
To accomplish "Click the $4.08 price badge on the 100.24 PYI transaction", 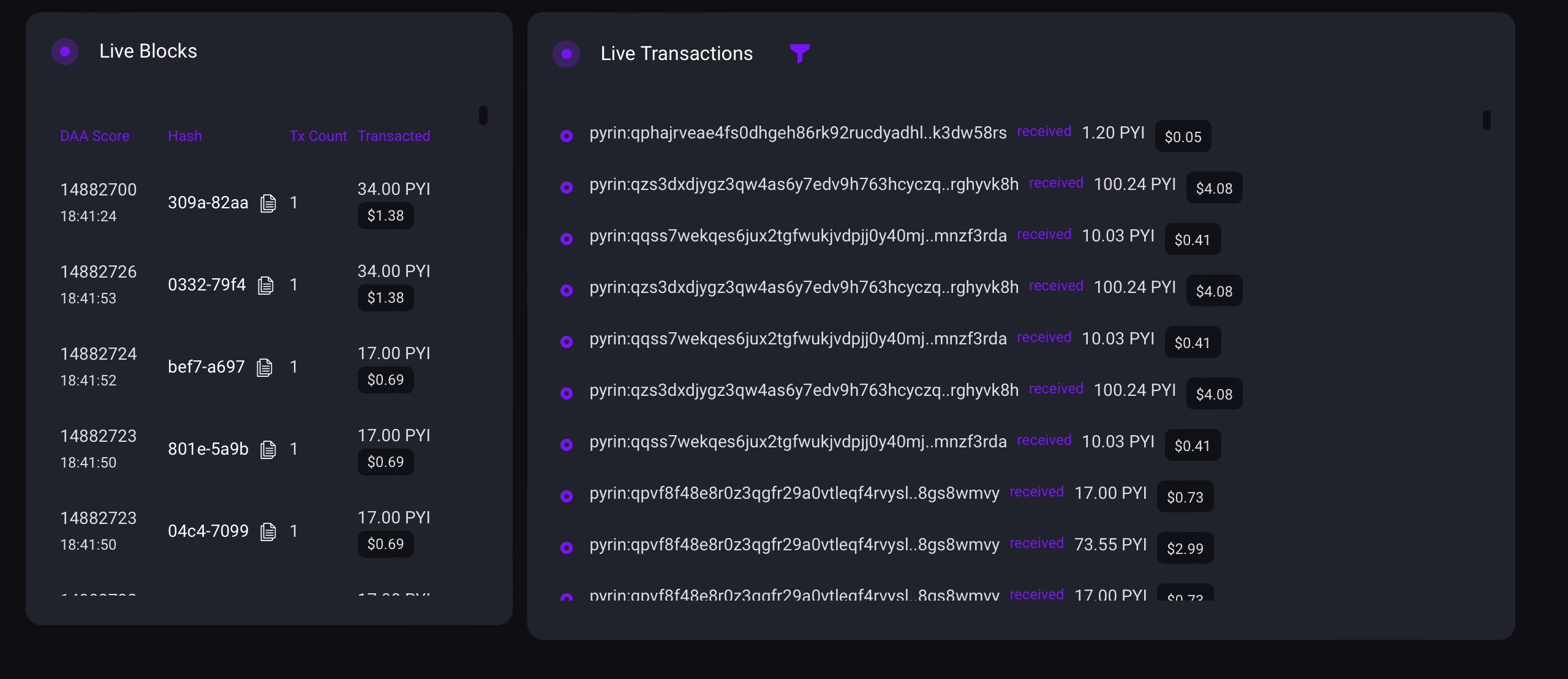I will click(x=1214, y=188).
